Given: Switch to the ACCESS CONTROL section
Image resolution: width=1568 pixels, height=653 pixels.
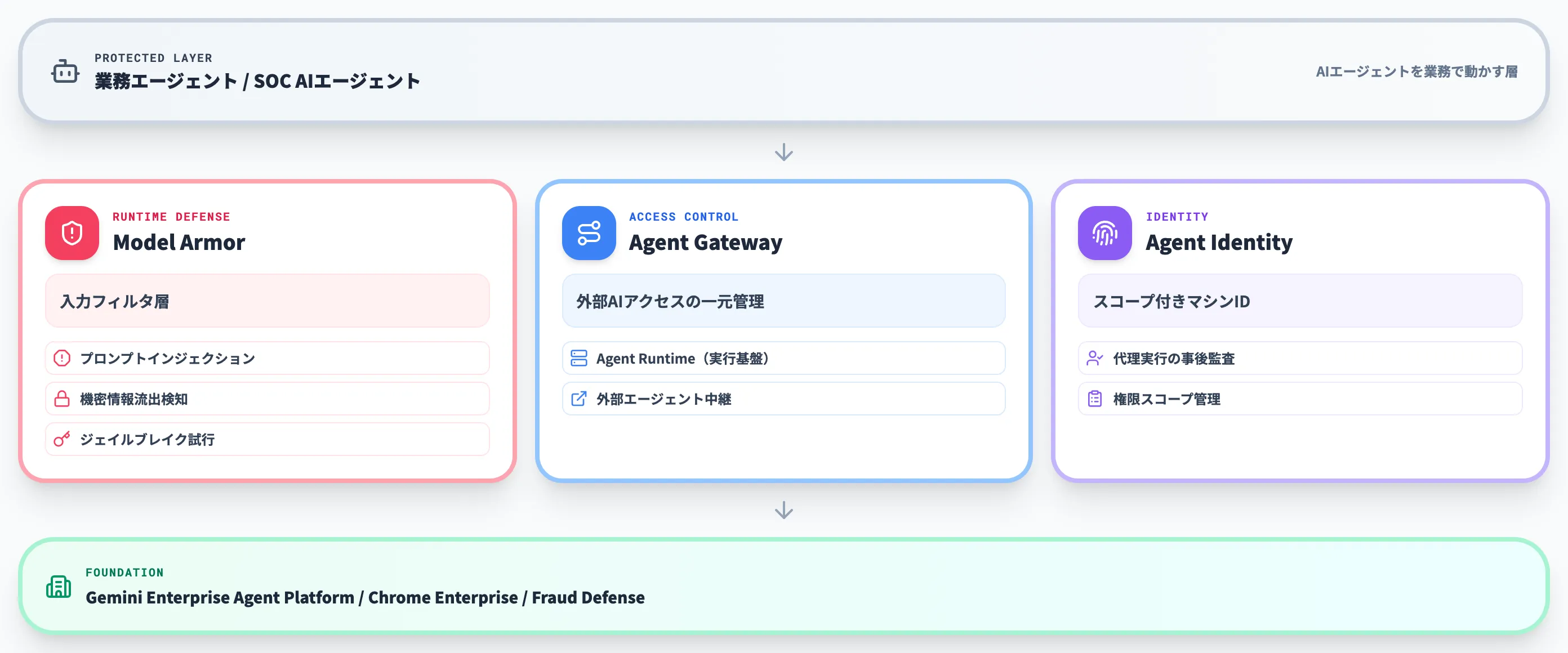Looking at the screenshot, I should click(684, 217).
